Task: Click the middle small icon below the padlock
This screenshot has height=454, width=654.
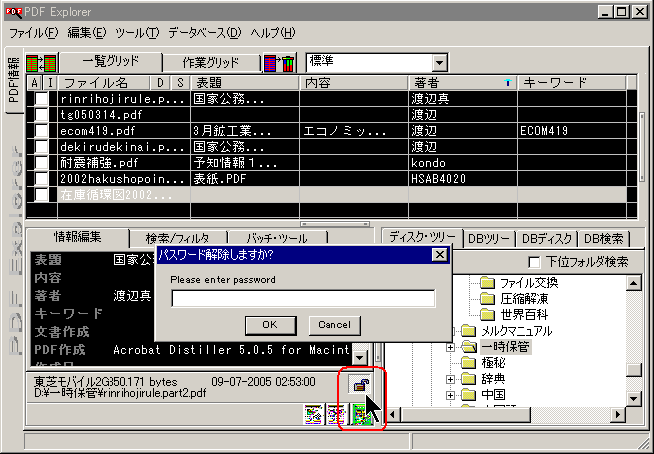Action: pos(337,414)
